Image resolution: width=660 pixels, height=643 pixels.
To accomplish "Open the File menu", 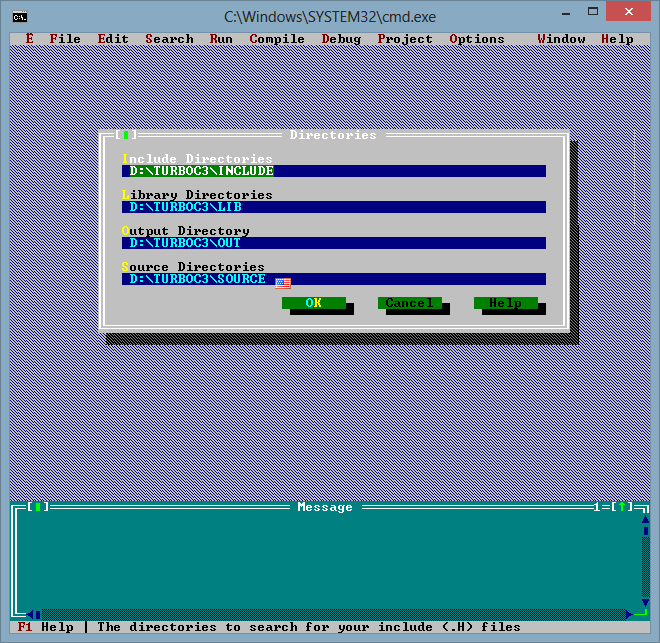I will pyautogui.click(x=65, y=39).
